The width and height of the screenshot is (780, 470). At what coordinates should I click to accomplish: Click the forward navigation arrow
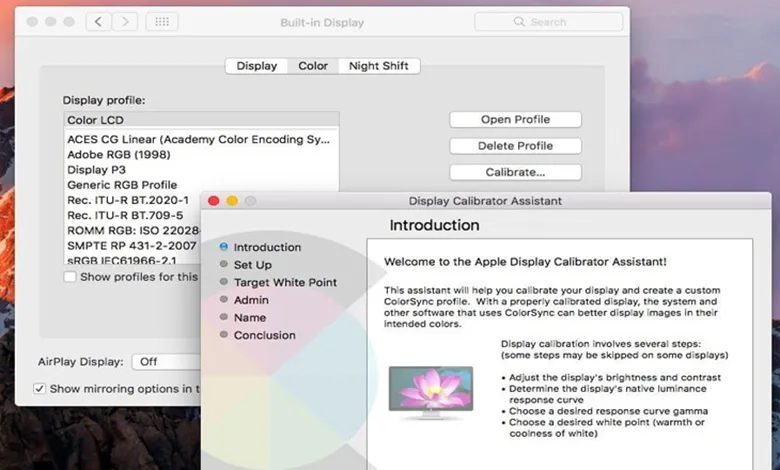[x=125, y=21]
